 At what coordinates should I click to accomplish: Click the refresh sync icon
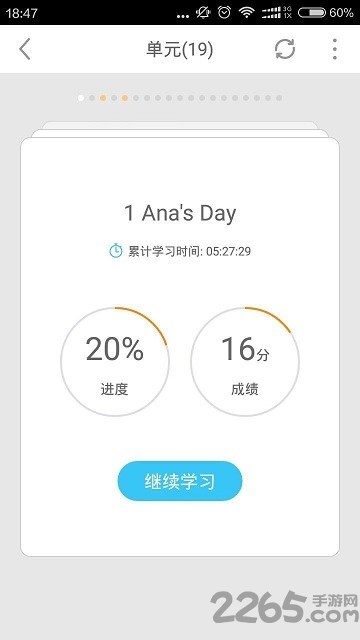285,49
